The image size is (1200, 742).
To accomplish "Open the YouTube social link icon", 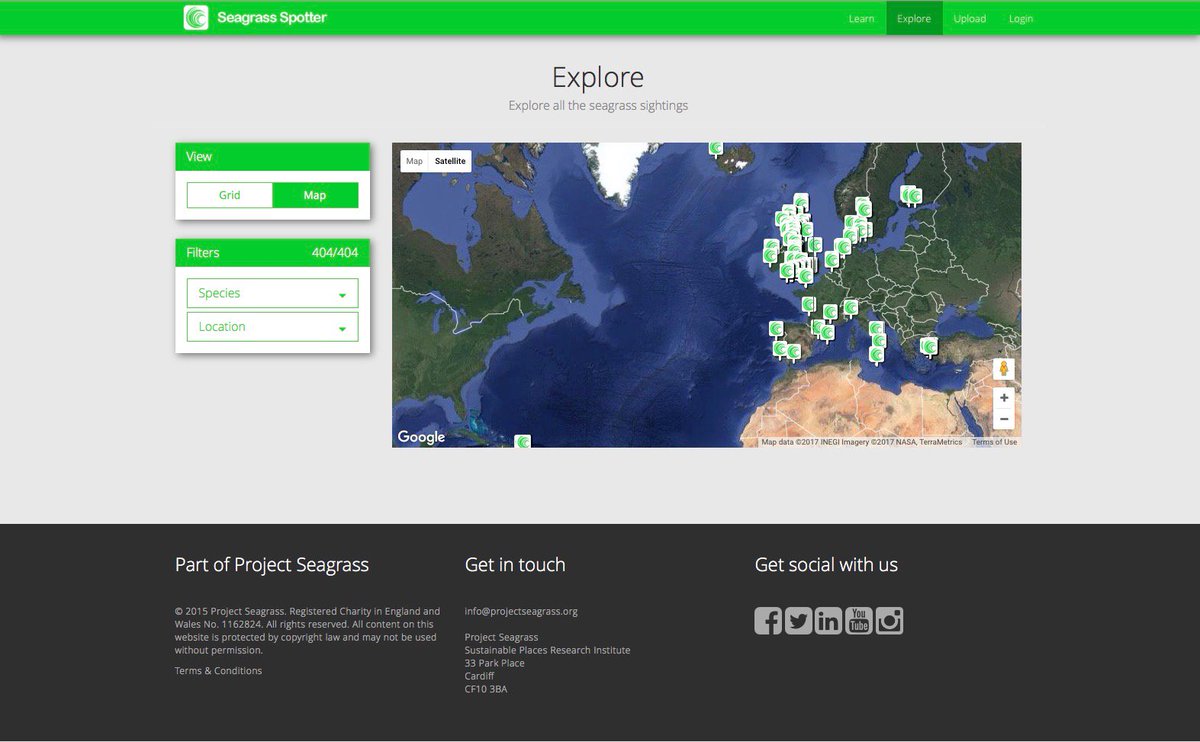I will click(859, 621).
